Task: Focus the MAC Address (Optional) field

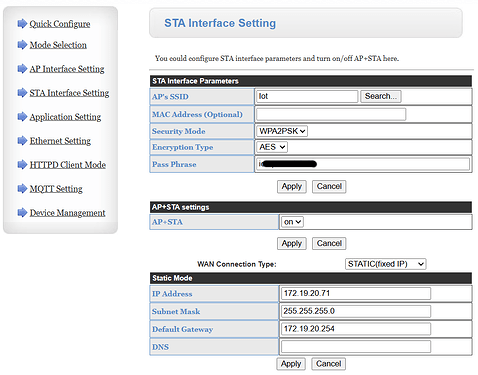Action: 331,114
